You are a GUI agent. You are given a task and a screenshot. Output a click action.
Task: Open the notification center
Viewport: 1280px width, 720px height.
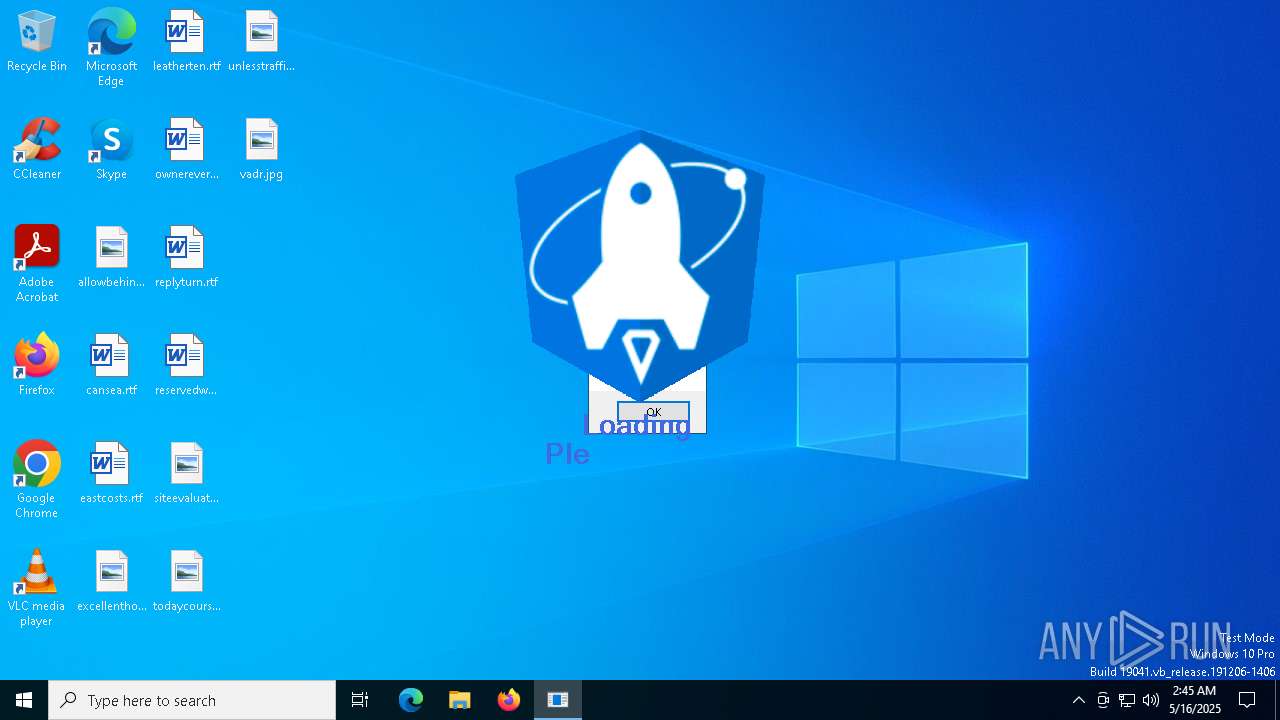1247,700
